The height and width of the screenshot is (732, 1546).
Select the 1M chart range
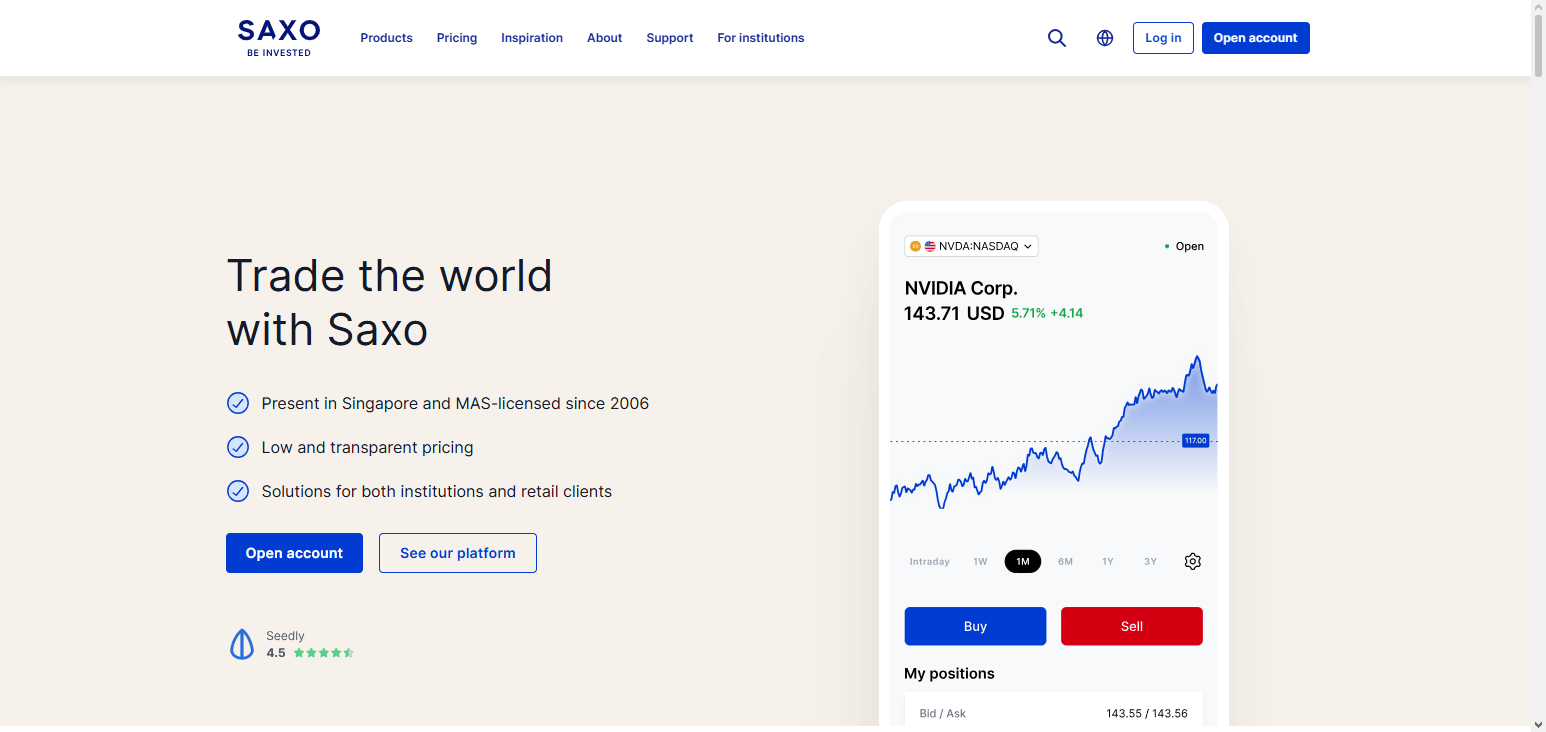coord(1023,561)
